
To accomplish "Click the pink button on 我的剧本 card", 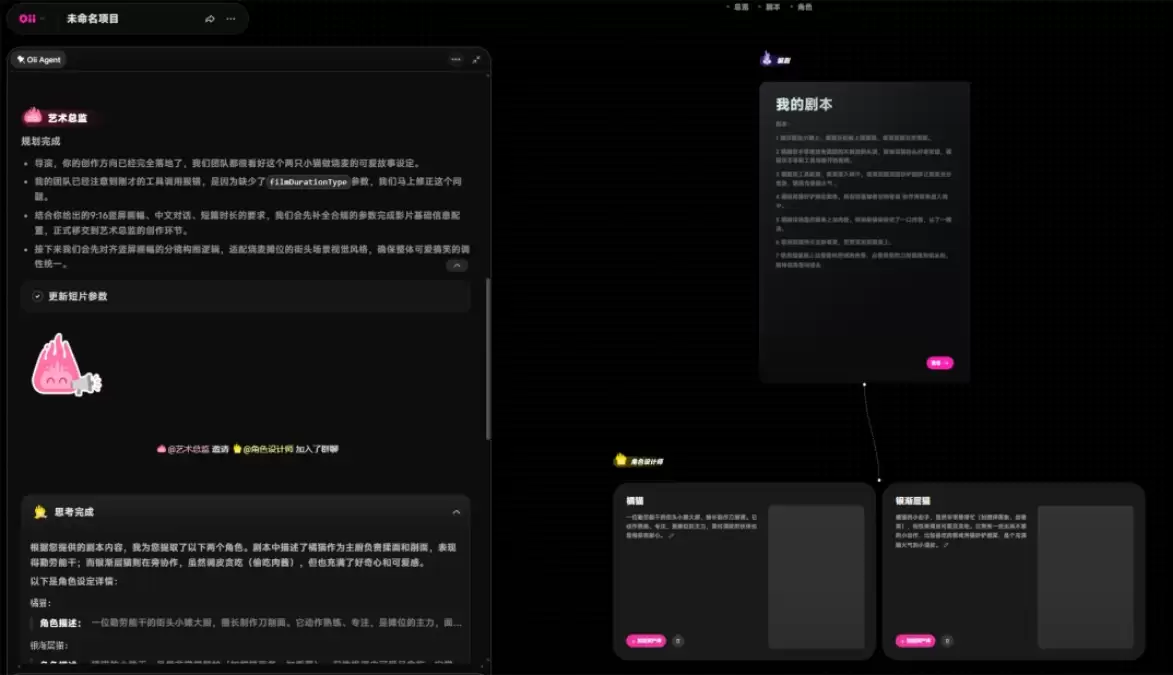I will pos(940,363).
